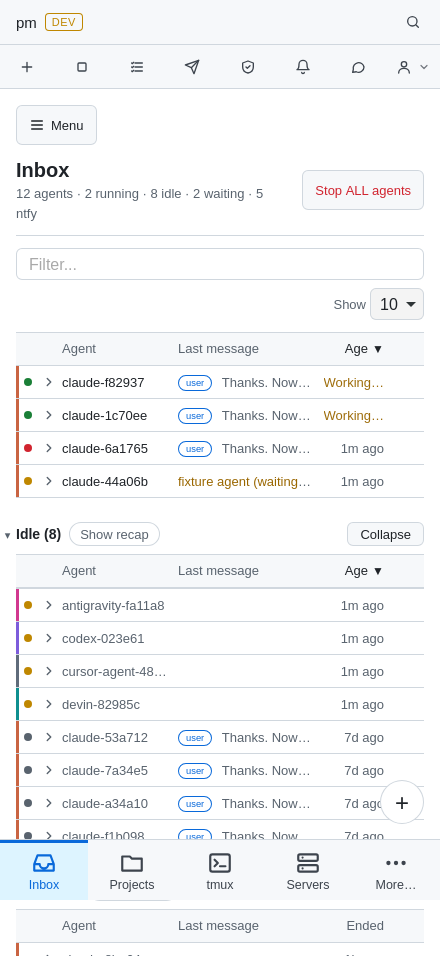The height and width of the screenshot is (956, 440).
Task: Click yellow status dot of devin-82985c
Action: [x=28, y=704]
